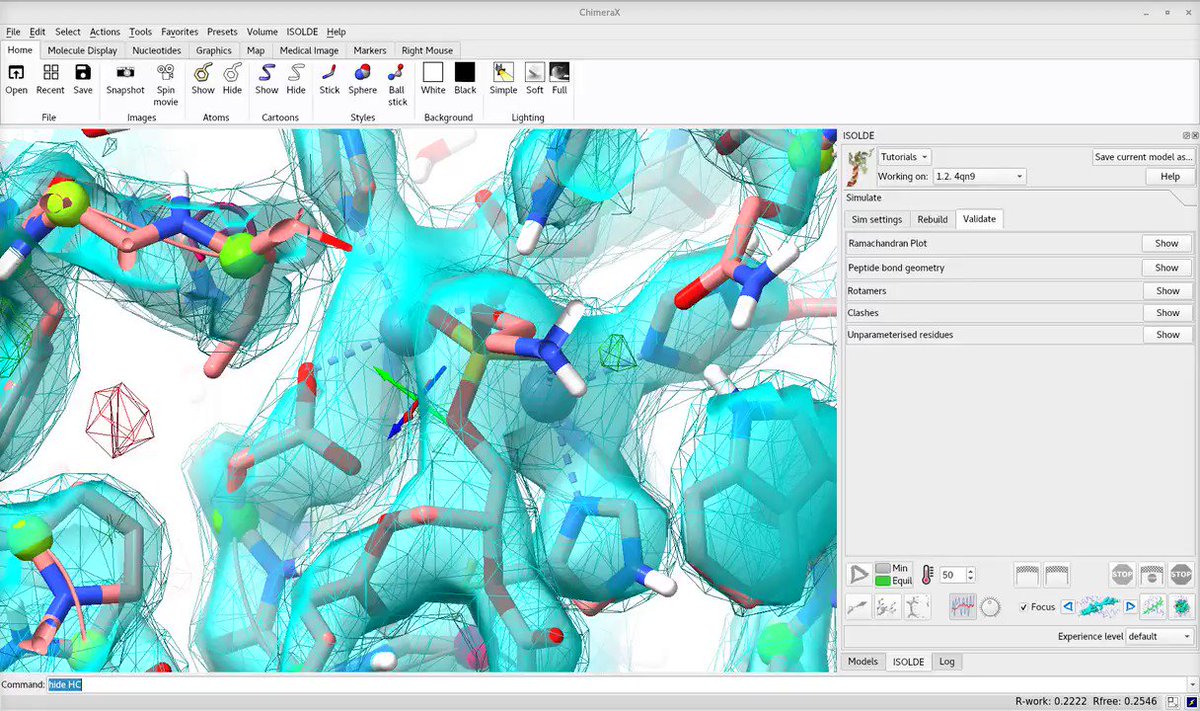Set Full lighting
This screenshot has height=711, width=1200.
559,72
